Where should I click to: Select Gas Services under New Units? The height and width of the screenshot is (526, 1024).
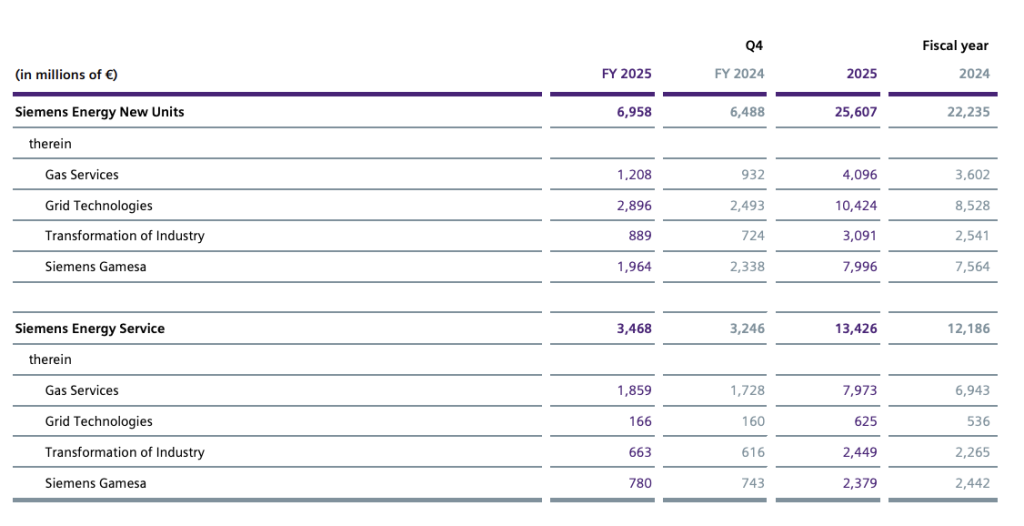pyautogui.click(x=82, y=175)
